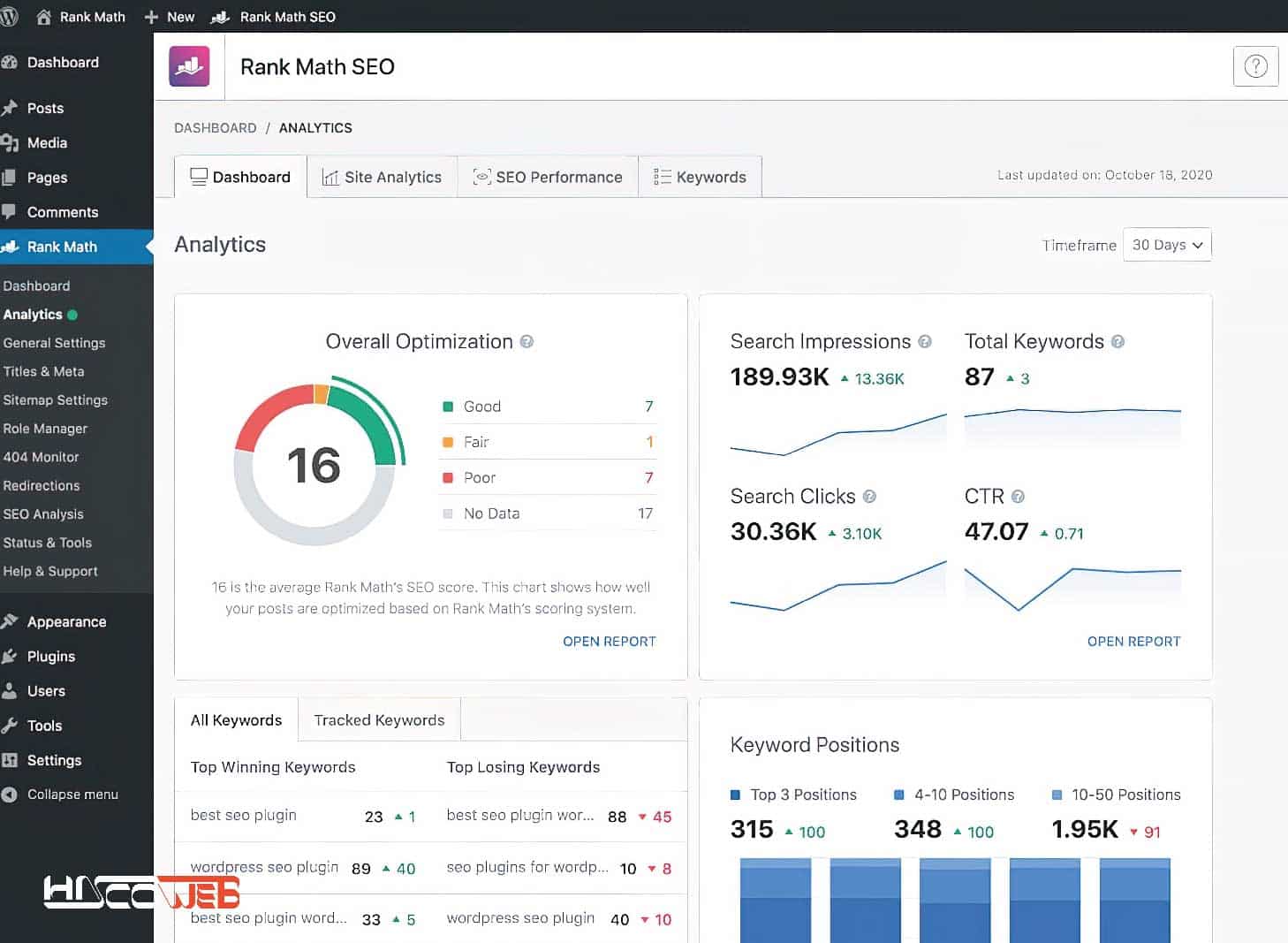This screenshot has height=943, width=1288.
Task: Click the DASHBOARD breadcrumb link
Action: tap(216, 128)
